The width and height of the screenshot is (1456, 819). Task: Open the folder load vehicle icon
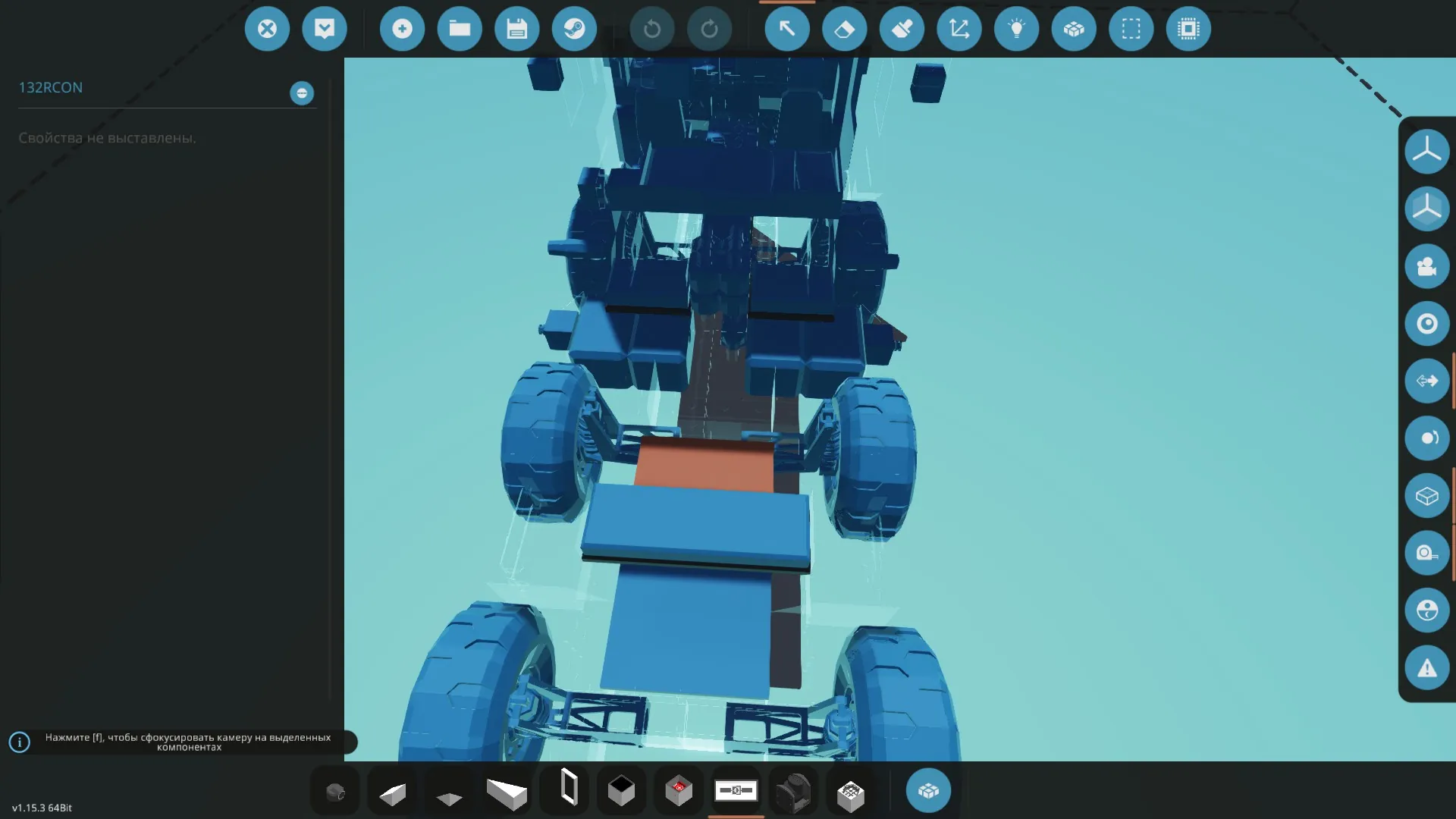[460, 29]
